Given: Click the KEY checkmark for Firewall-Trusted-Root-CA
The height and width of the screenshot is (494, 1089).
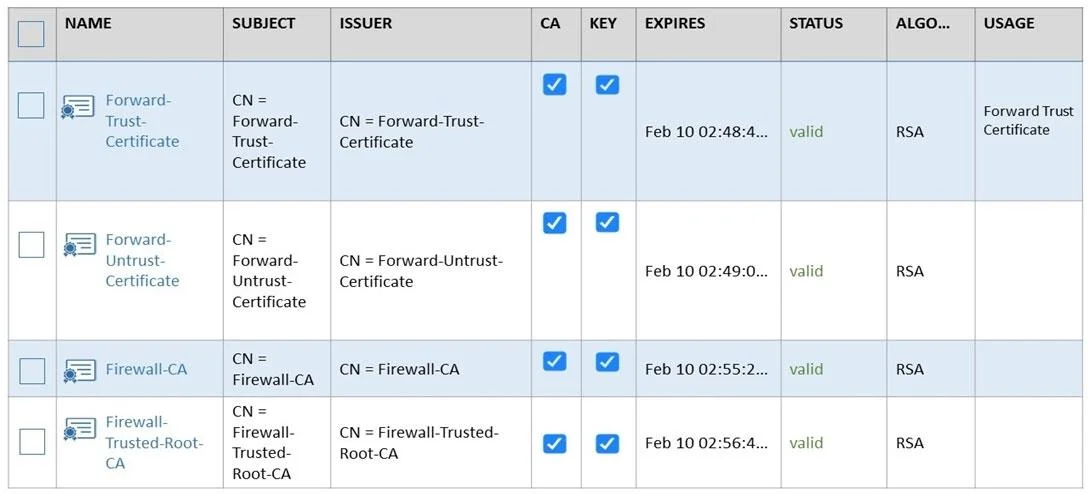Looking at the screenshot, I should point(607,443).
